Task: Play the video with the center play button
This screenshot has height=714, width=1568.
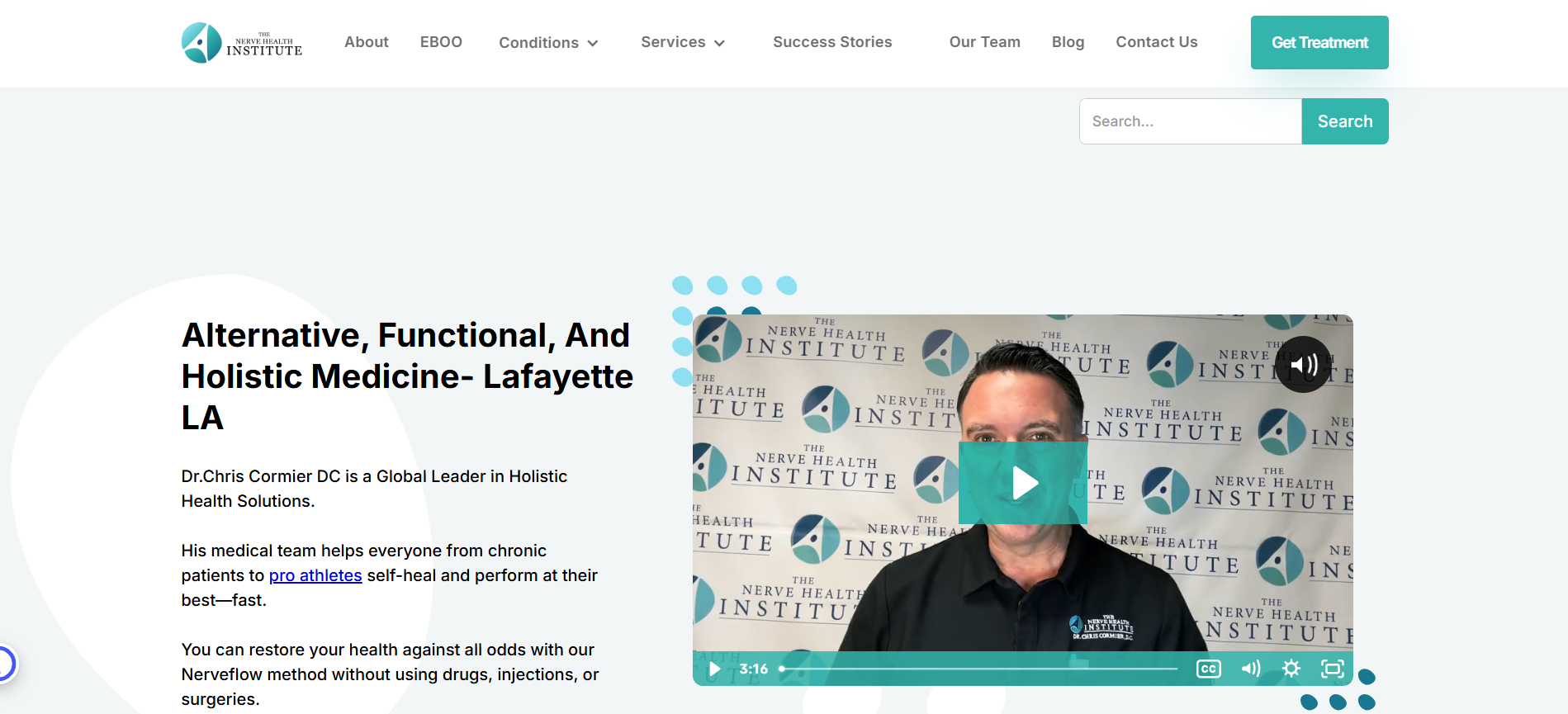Action: pyautogui.click(x=1023, y=483)
